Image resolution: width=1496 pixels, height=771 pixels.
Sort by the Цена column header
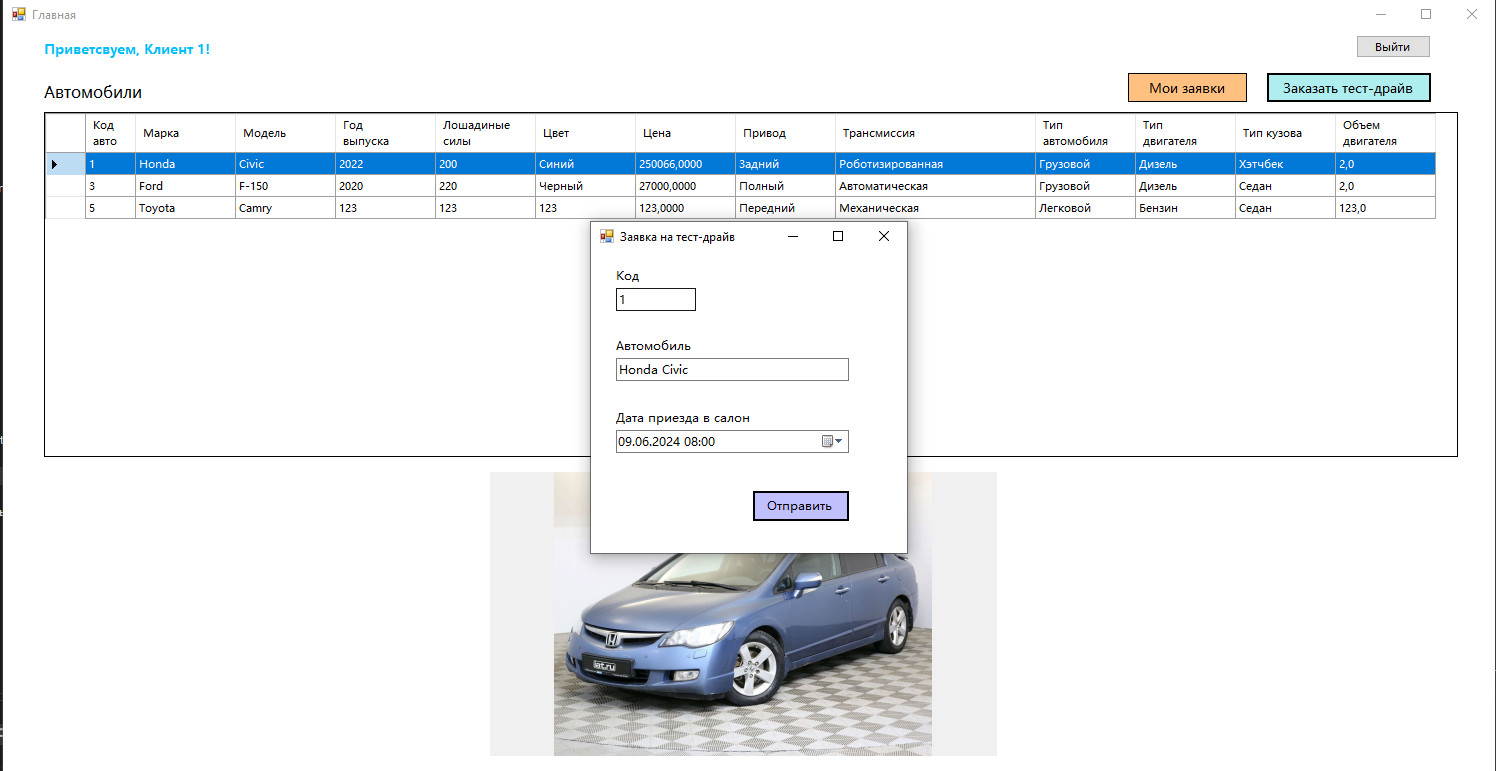[x=685, y=133]
